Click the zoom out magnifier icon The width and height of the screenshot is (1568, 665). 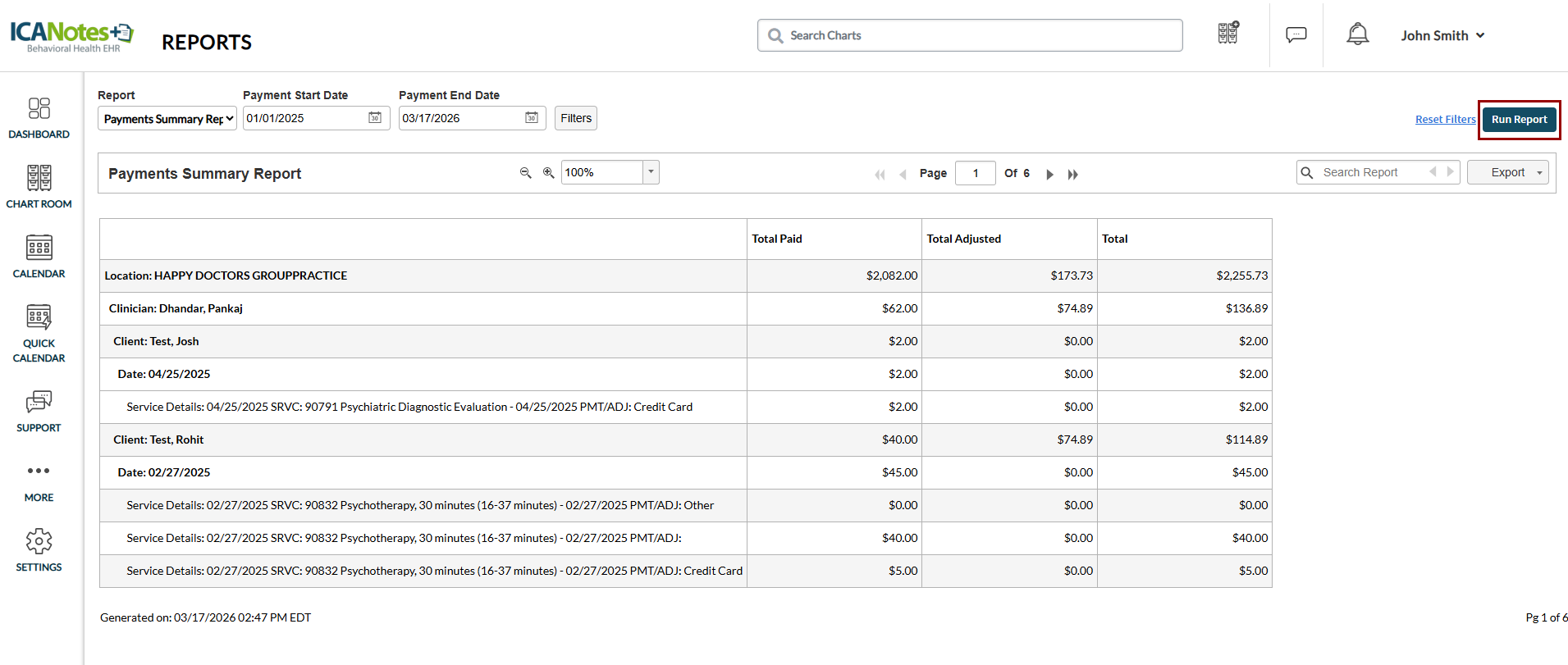pyautogui.click(x=525, y=172)
